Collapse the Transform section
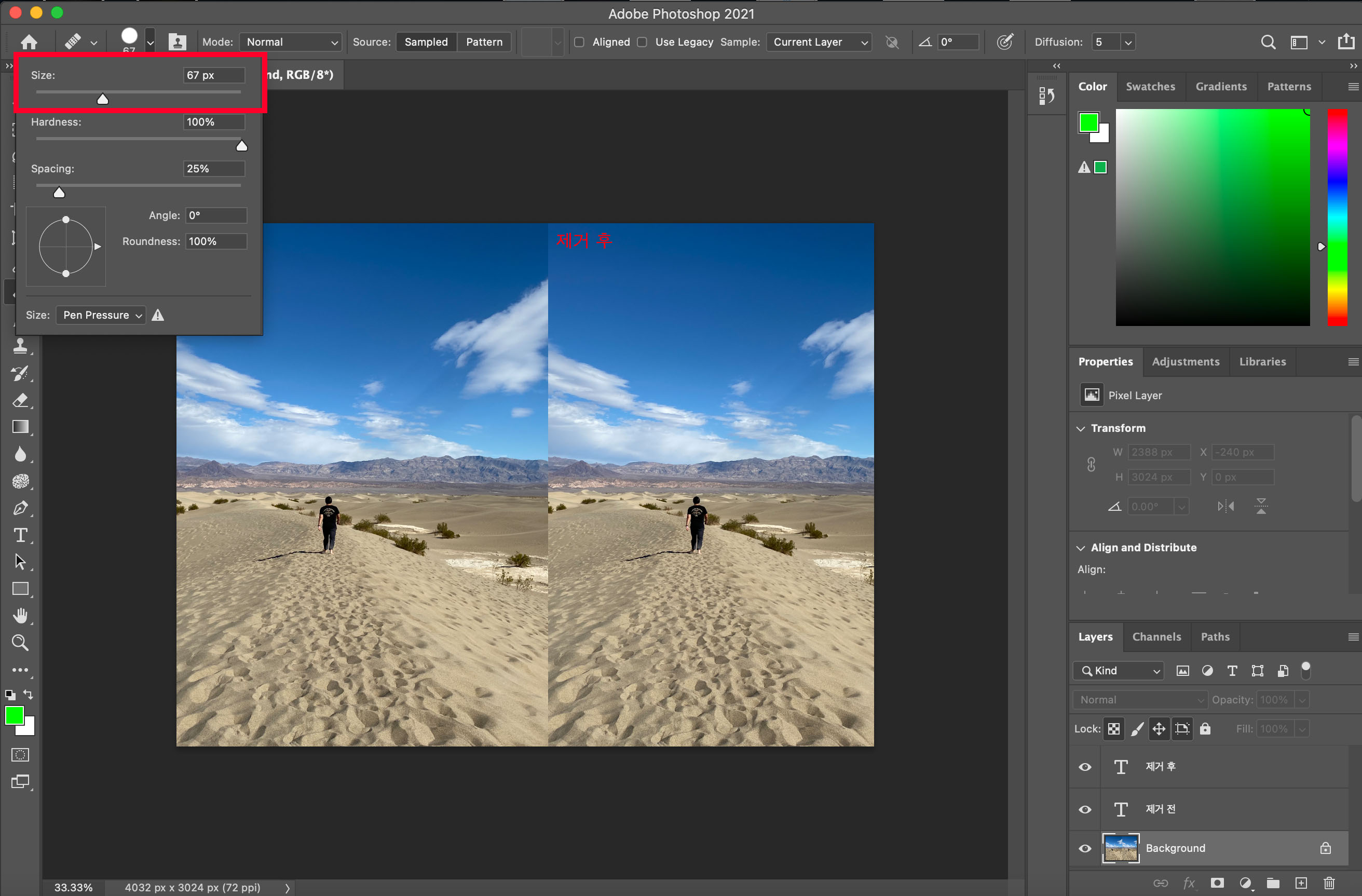Viewport: 1362px width, 896px height. coord(1081,429)
